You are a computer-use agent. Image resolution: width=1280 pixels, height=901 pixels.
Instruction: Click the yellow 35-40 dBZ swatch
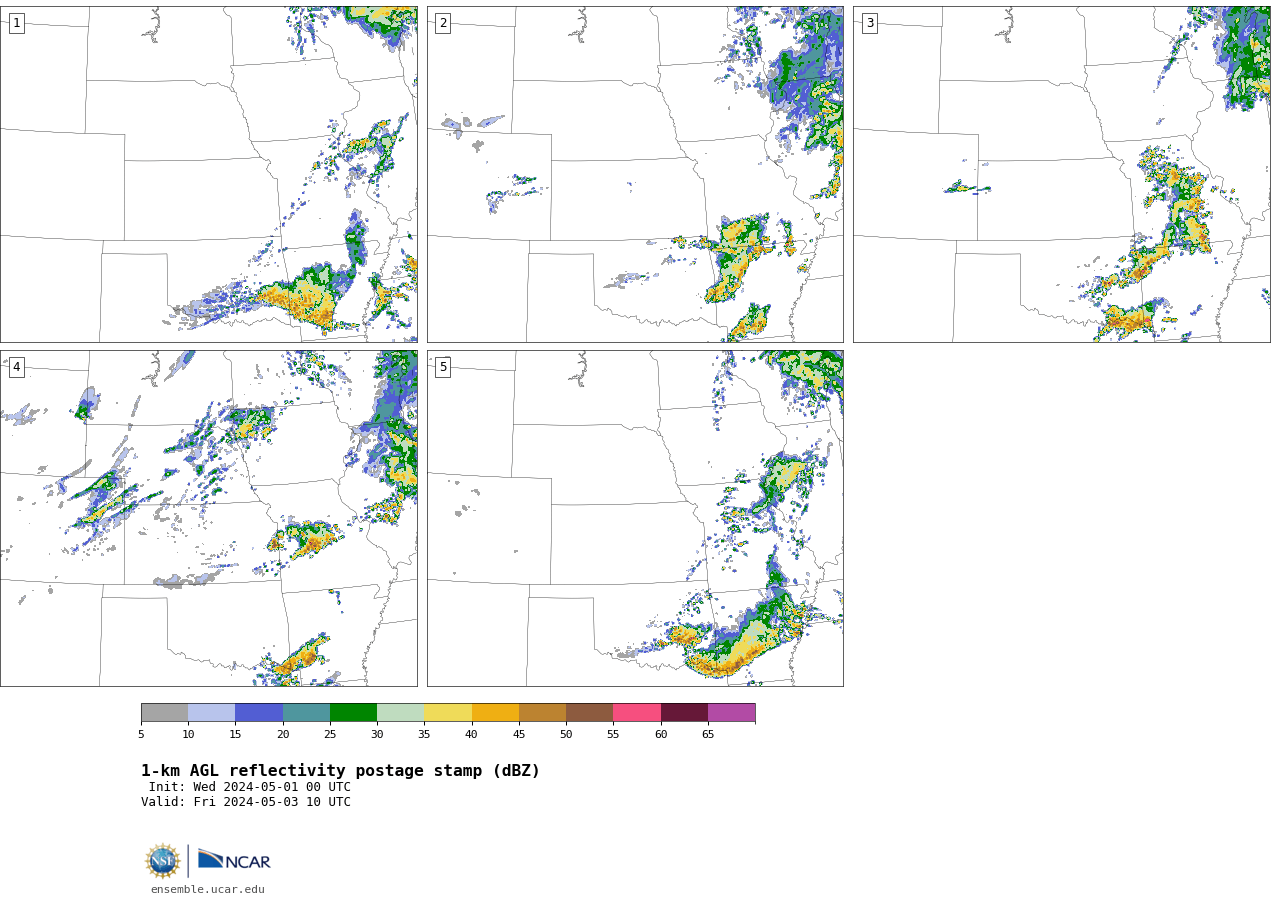pyautogui.click(x=448, y=712)
